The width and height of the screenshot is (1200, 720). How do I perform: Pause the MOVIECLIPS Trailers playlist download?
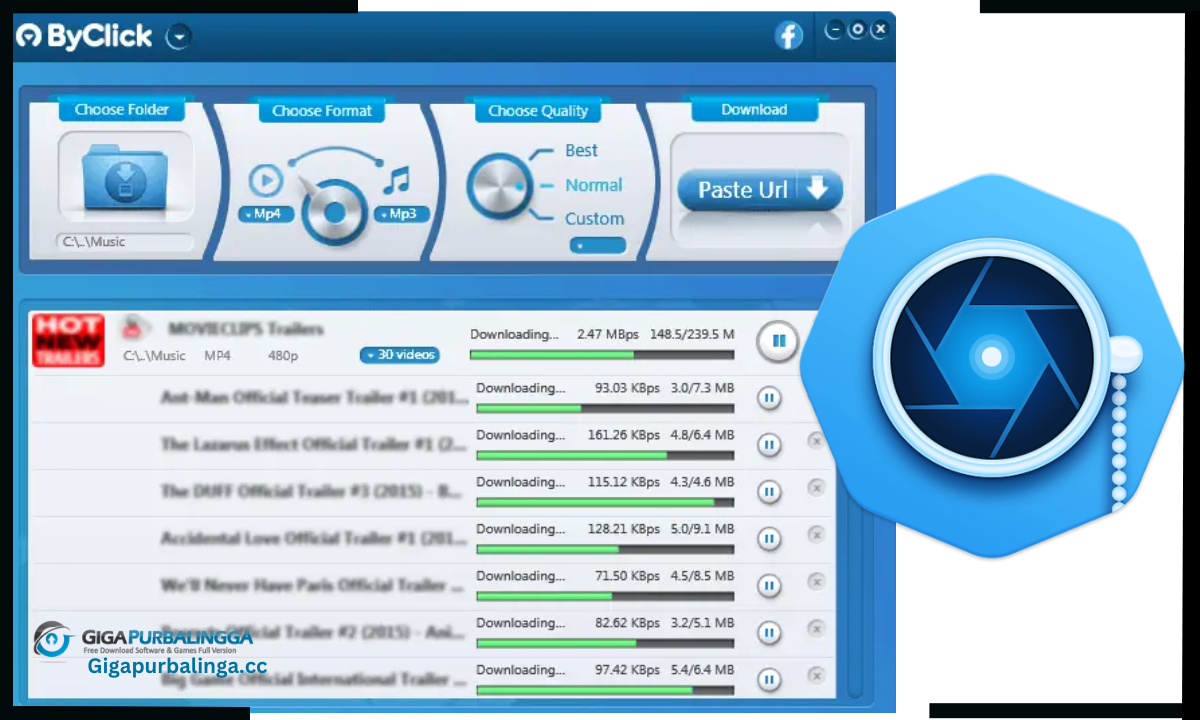click(777, 341)
